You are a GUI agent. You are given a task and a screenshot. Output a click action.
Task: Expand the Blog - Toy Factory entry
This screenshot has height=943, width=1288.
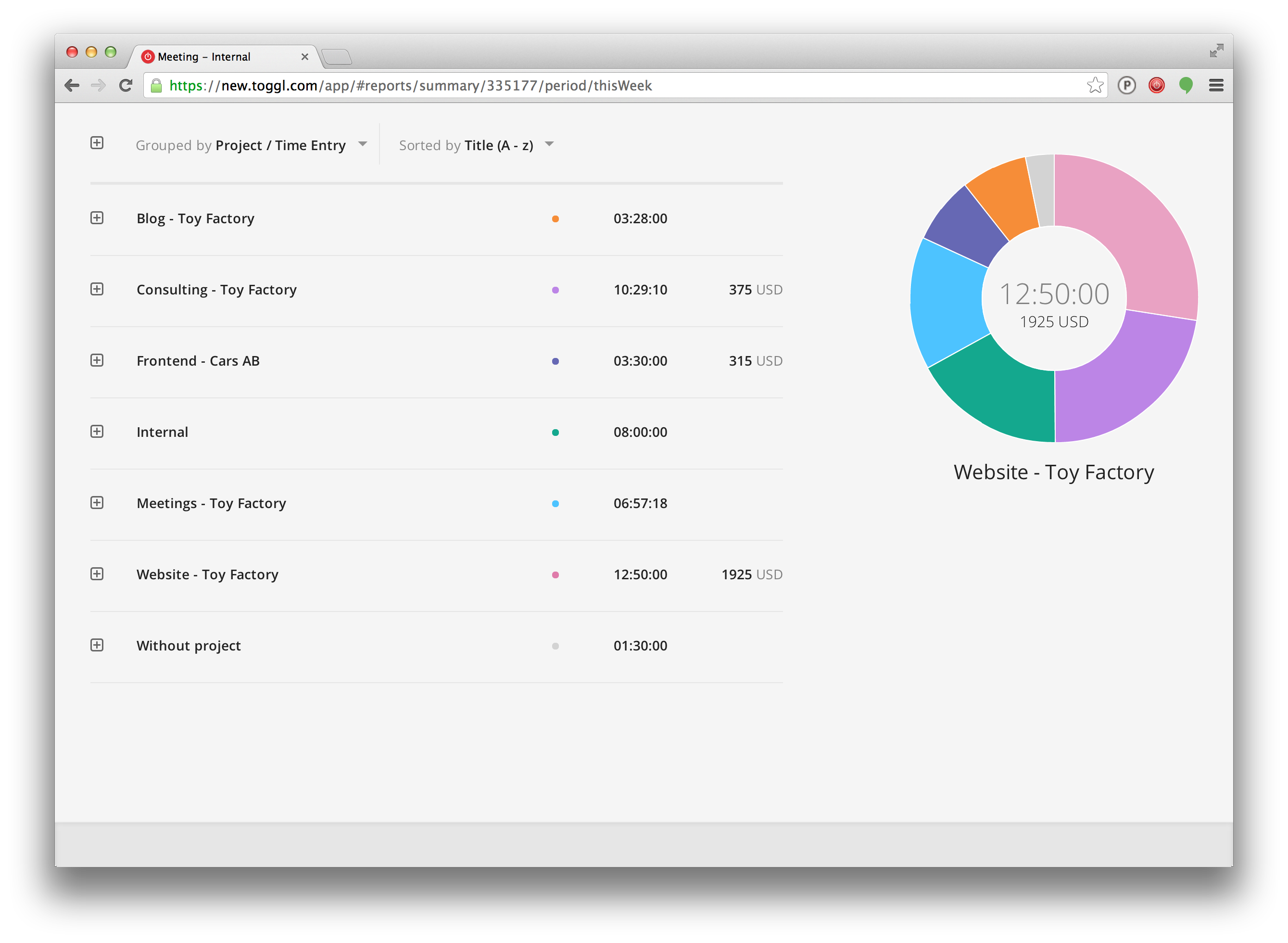tap(96, 218)
